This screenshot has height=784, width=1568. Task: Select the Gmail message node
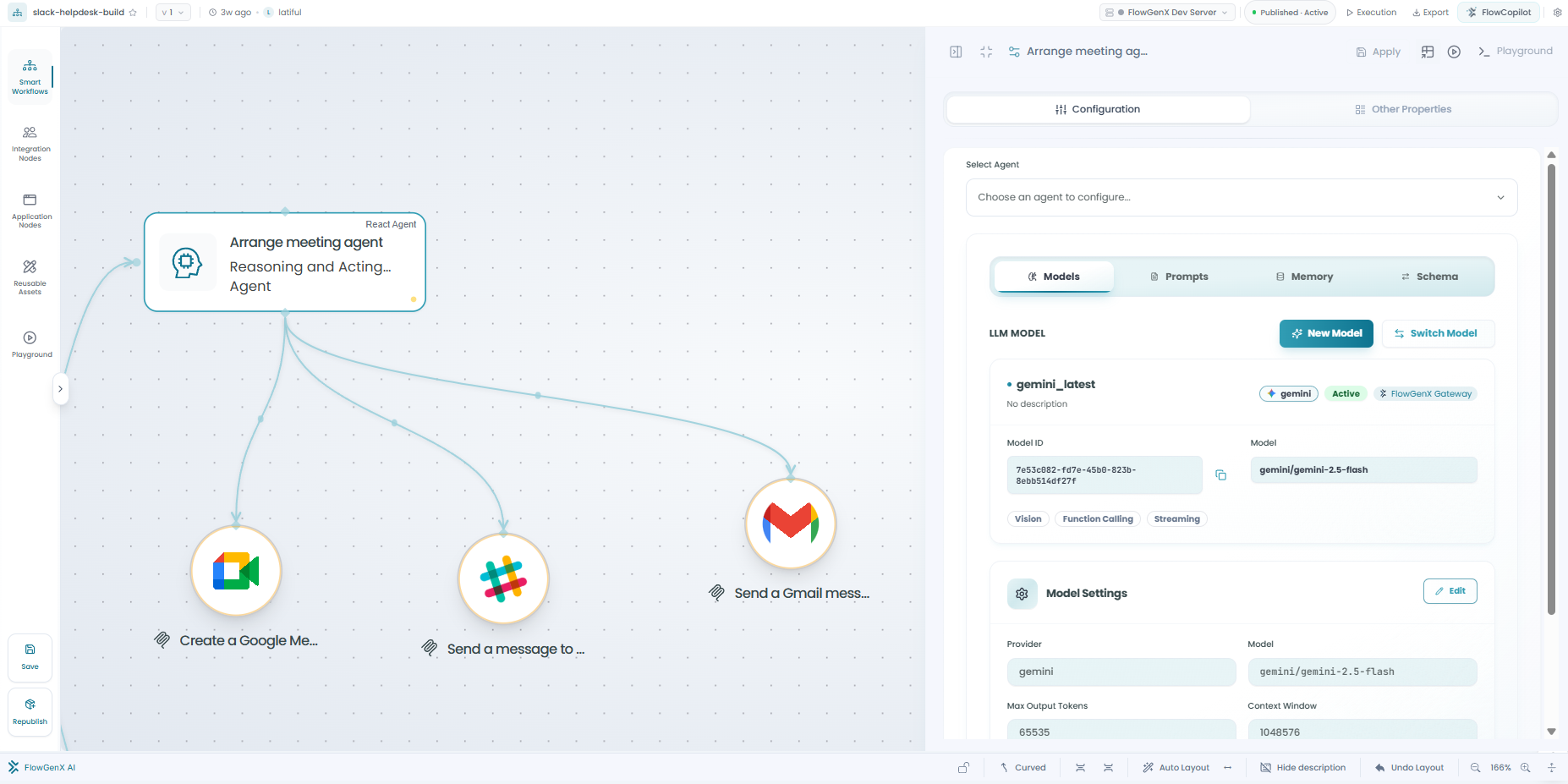point(791,524)
